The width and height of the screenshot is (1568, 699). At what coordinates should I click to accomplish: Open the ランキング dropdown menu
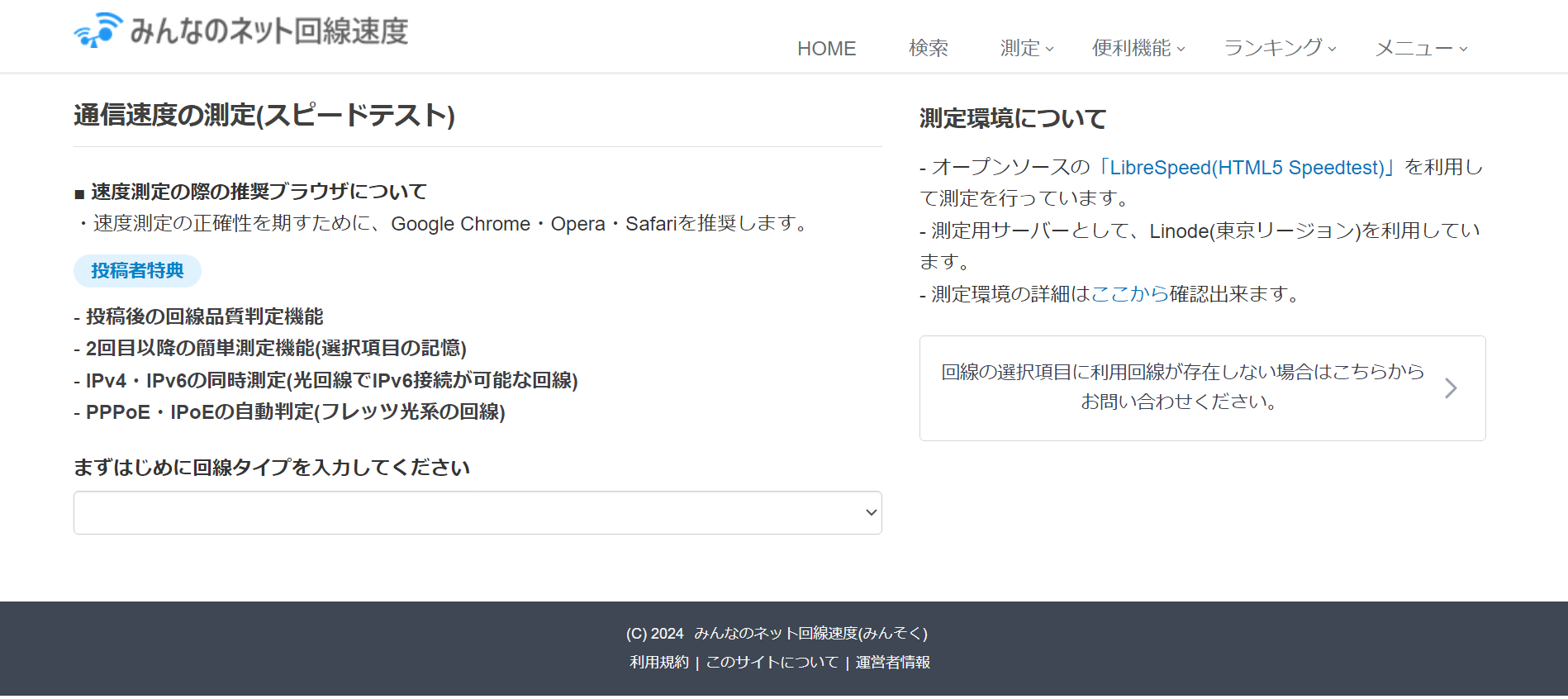pyautogui.click(x=1279, y=49)
